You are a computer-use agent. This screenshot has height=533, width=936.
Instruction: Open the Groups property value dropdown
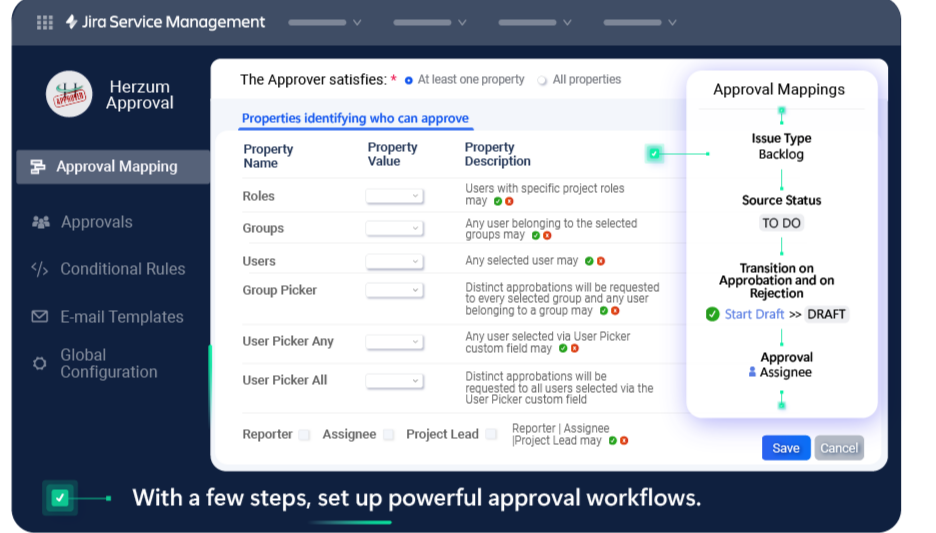pyautogui.click(x=395, y=228)
